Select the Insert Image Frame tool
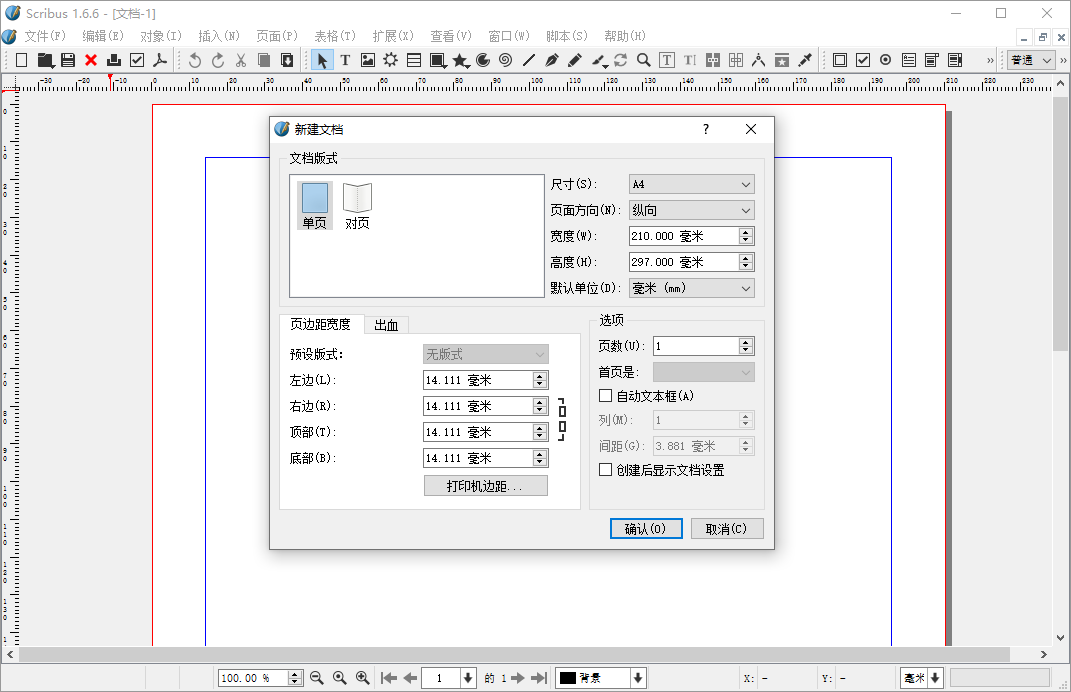The image size is (1071, 692). [367, 60]
